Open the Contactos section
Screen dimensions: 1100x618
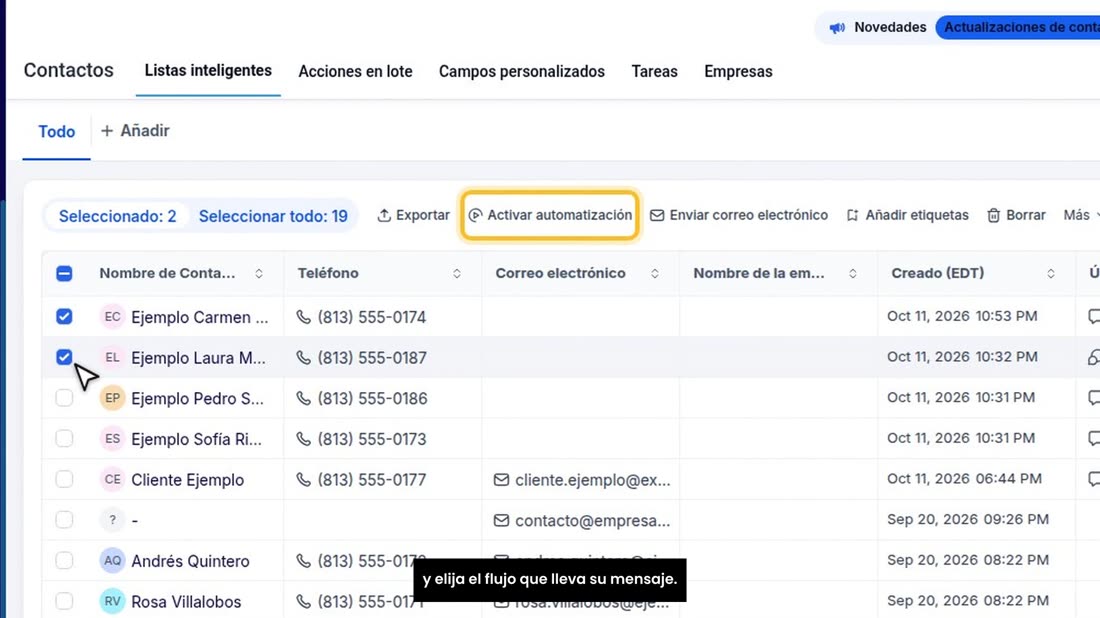point(69,71)
